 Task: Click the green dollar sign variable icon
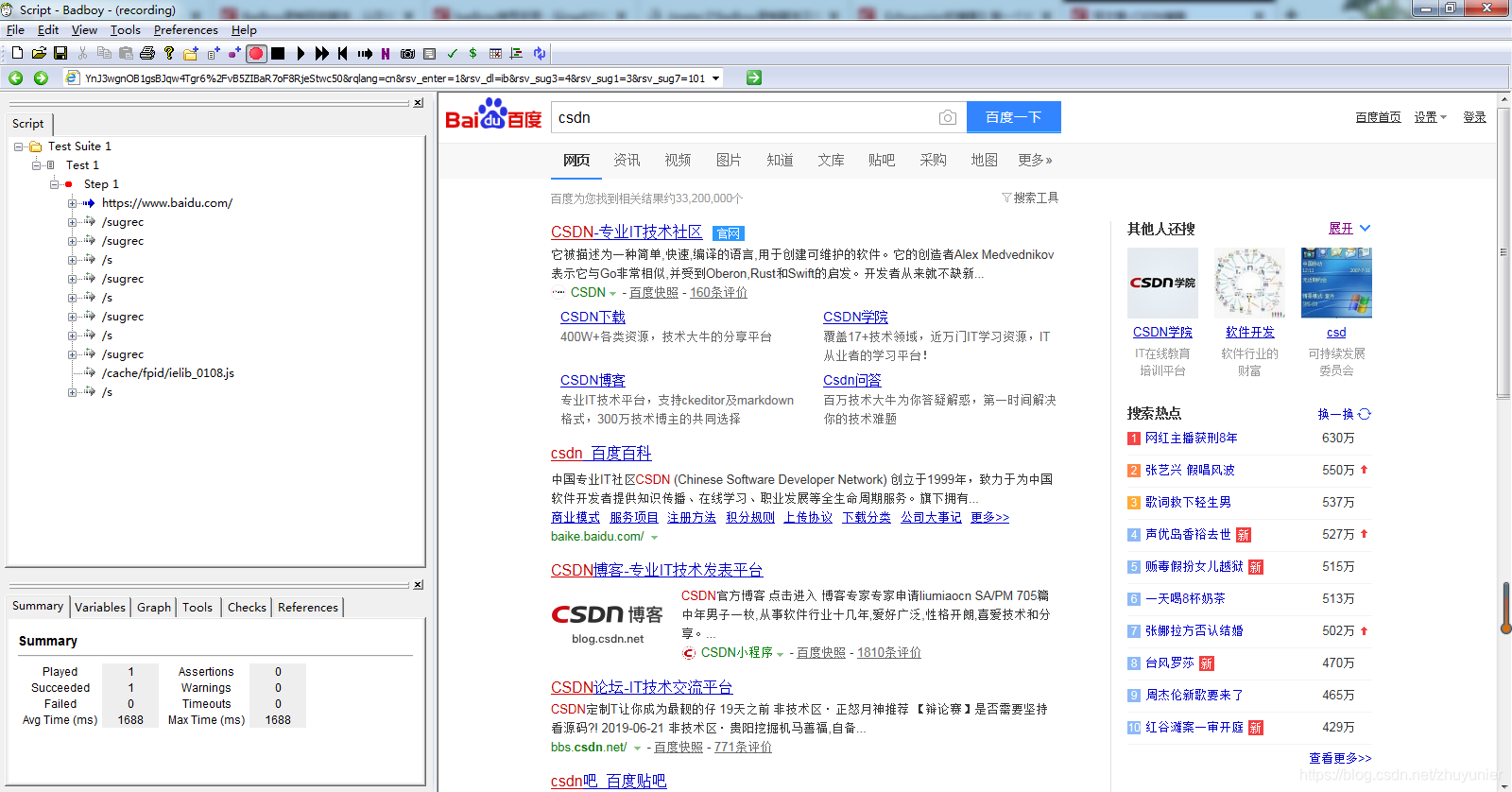pyautogui.click(x=472, y=54)
